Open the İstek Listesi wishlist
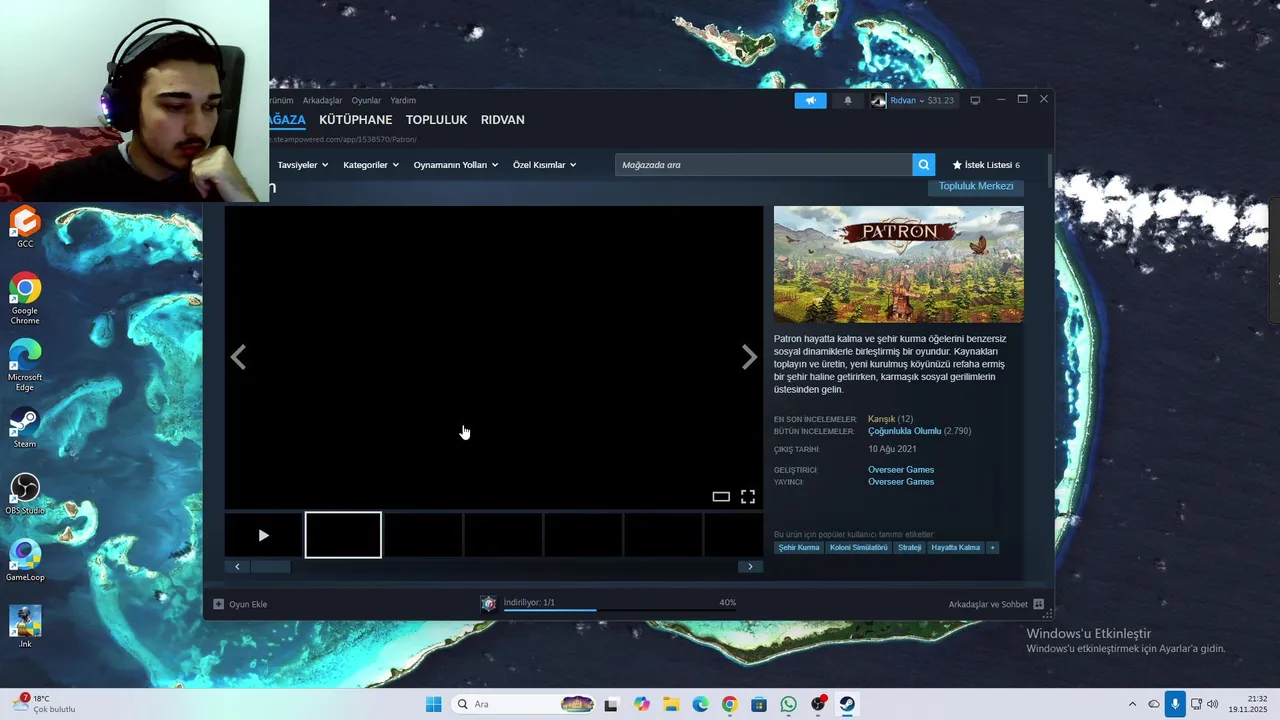1280x720 pixels. tap(986, 165)
